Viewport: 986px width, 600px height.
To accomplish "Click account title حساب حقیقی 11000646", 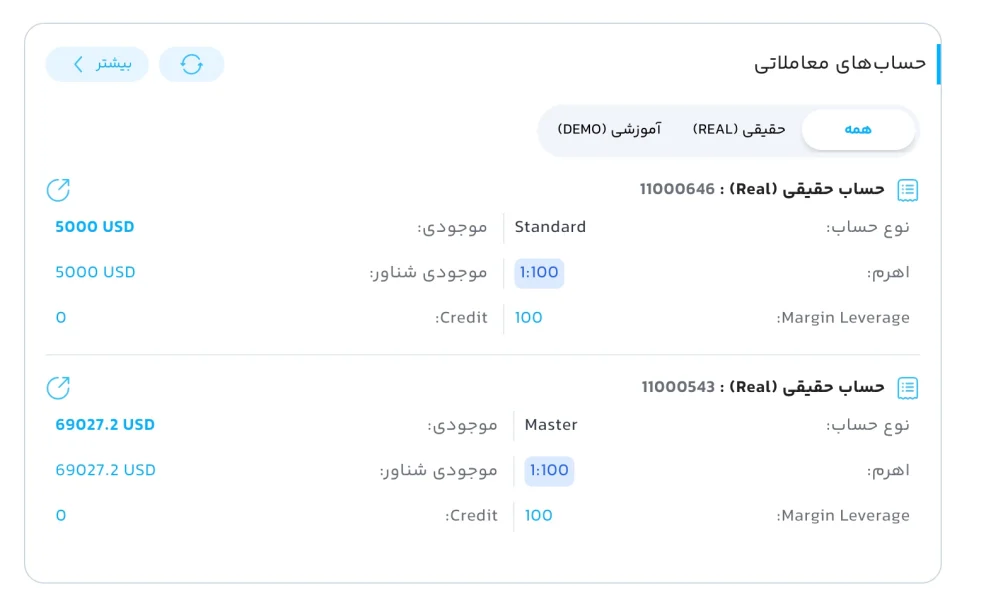I will (762, 189).
